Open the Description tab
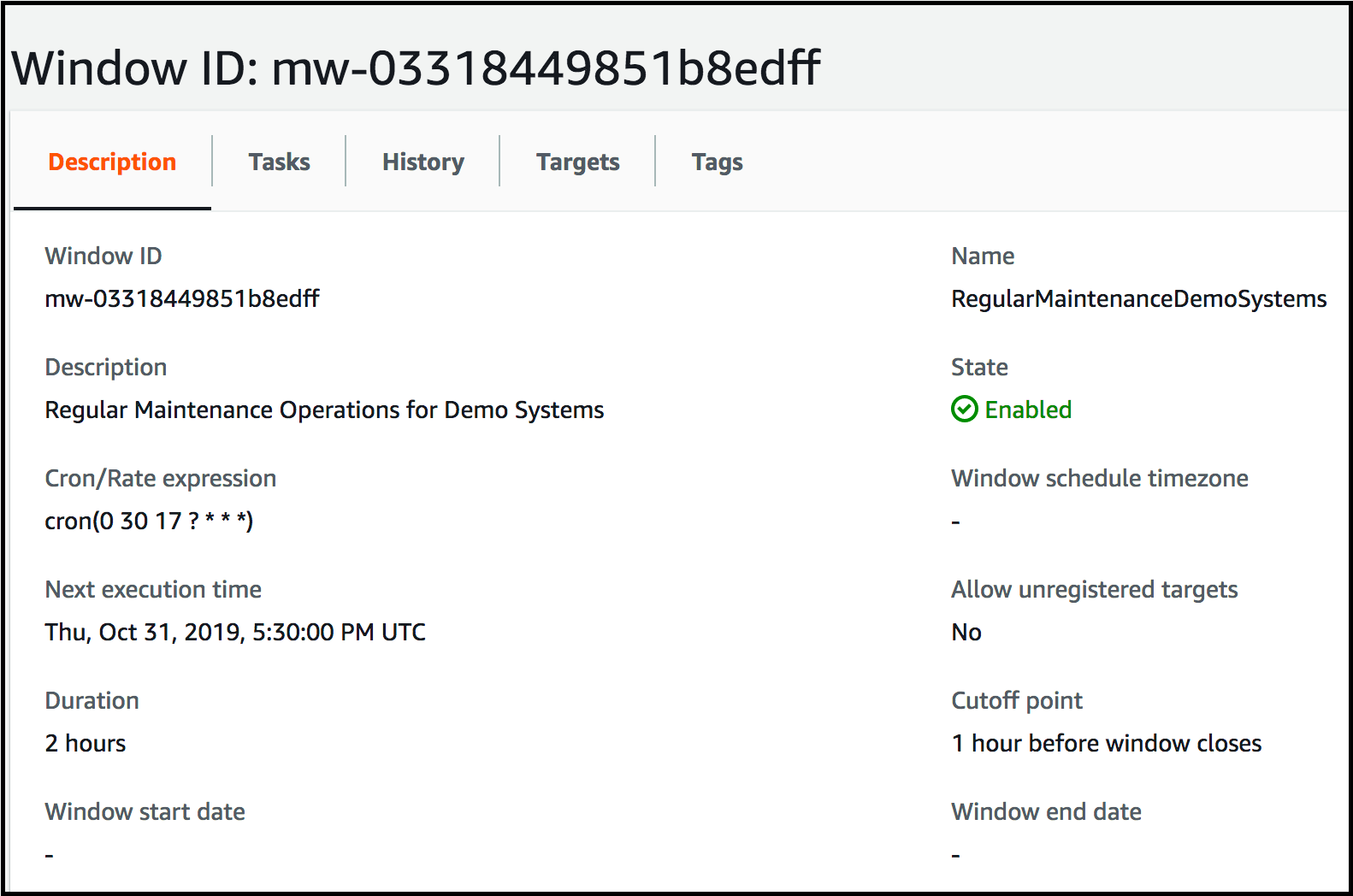The height and width of the screenshot is (896, 1353). tap(112, 162)
